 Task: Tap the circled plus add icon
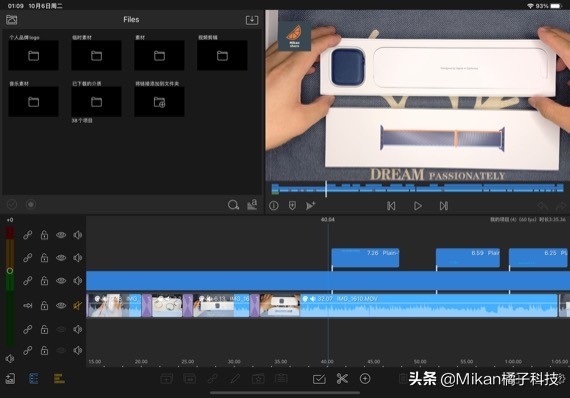pyautogui.click(x=365, y=379)
